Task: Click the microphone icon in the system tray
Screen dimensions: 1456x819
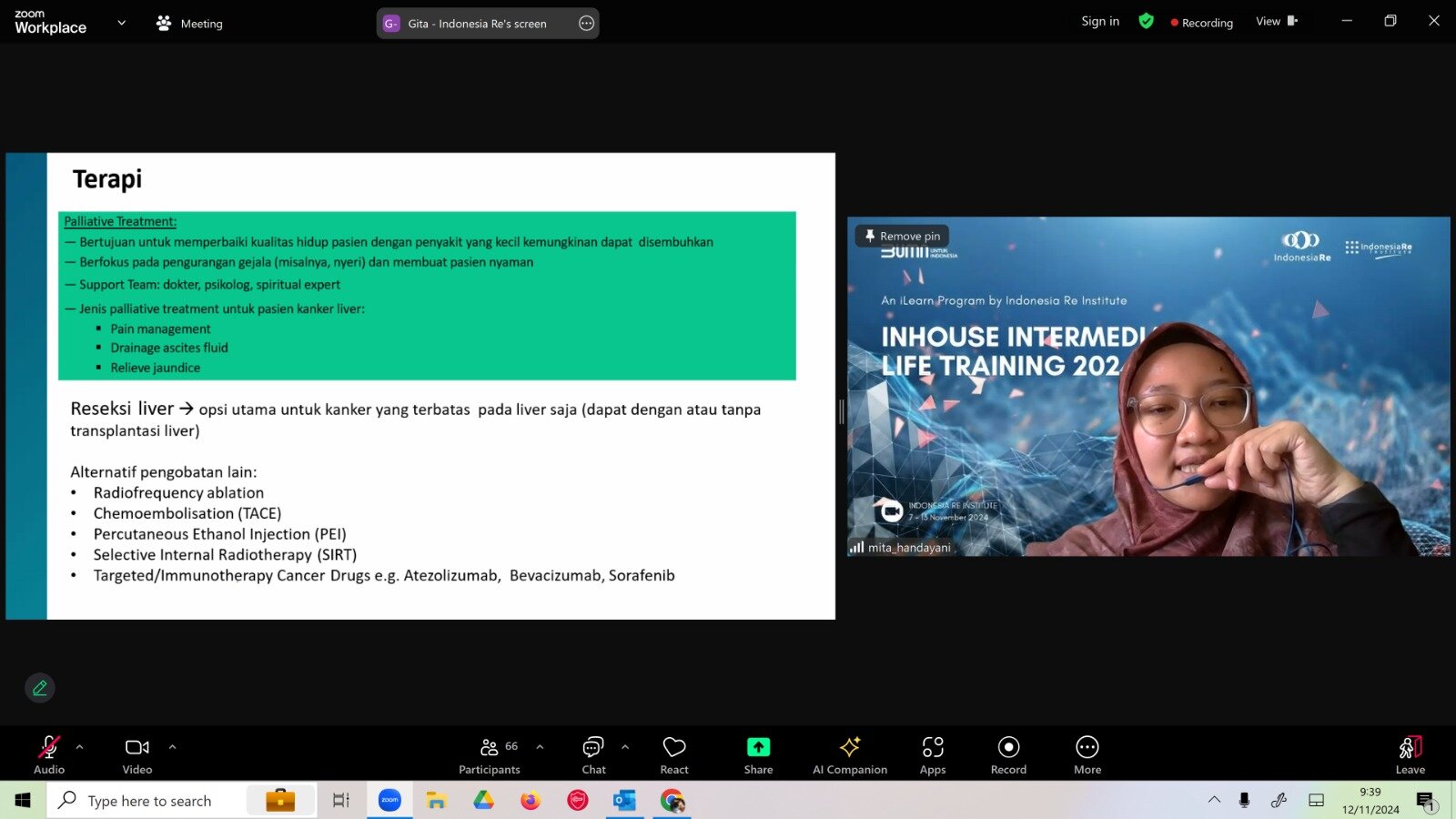Action: click(x=1244, y=801)
